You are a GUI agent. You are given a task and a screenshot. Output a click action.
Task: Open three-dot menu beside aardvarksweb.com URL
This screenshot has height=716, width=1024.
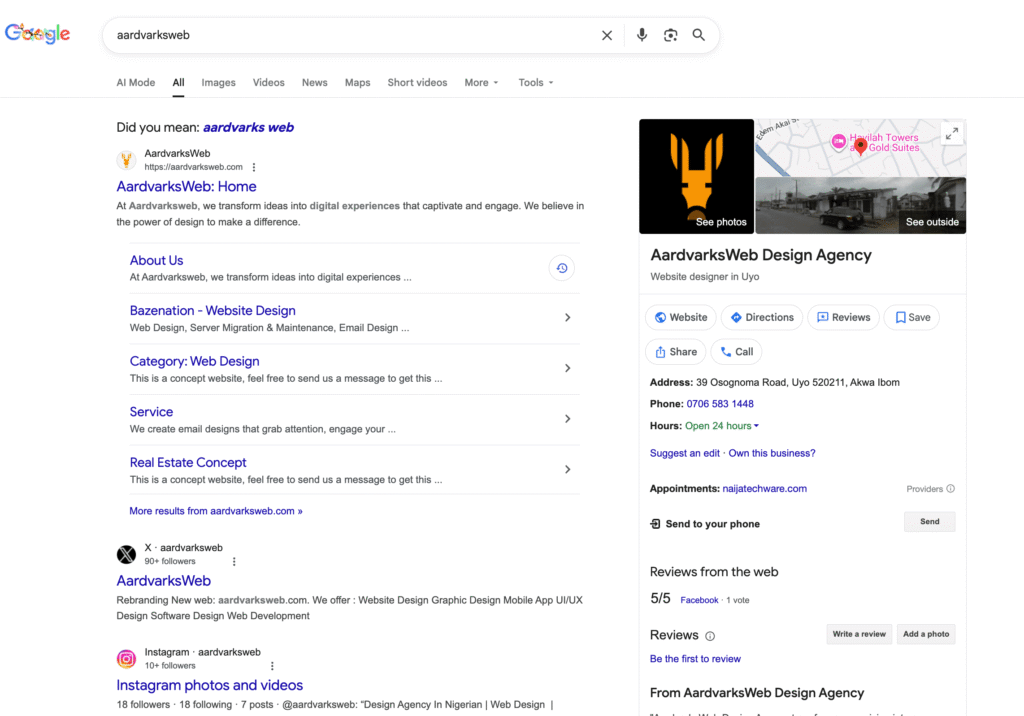click(254, 167)
